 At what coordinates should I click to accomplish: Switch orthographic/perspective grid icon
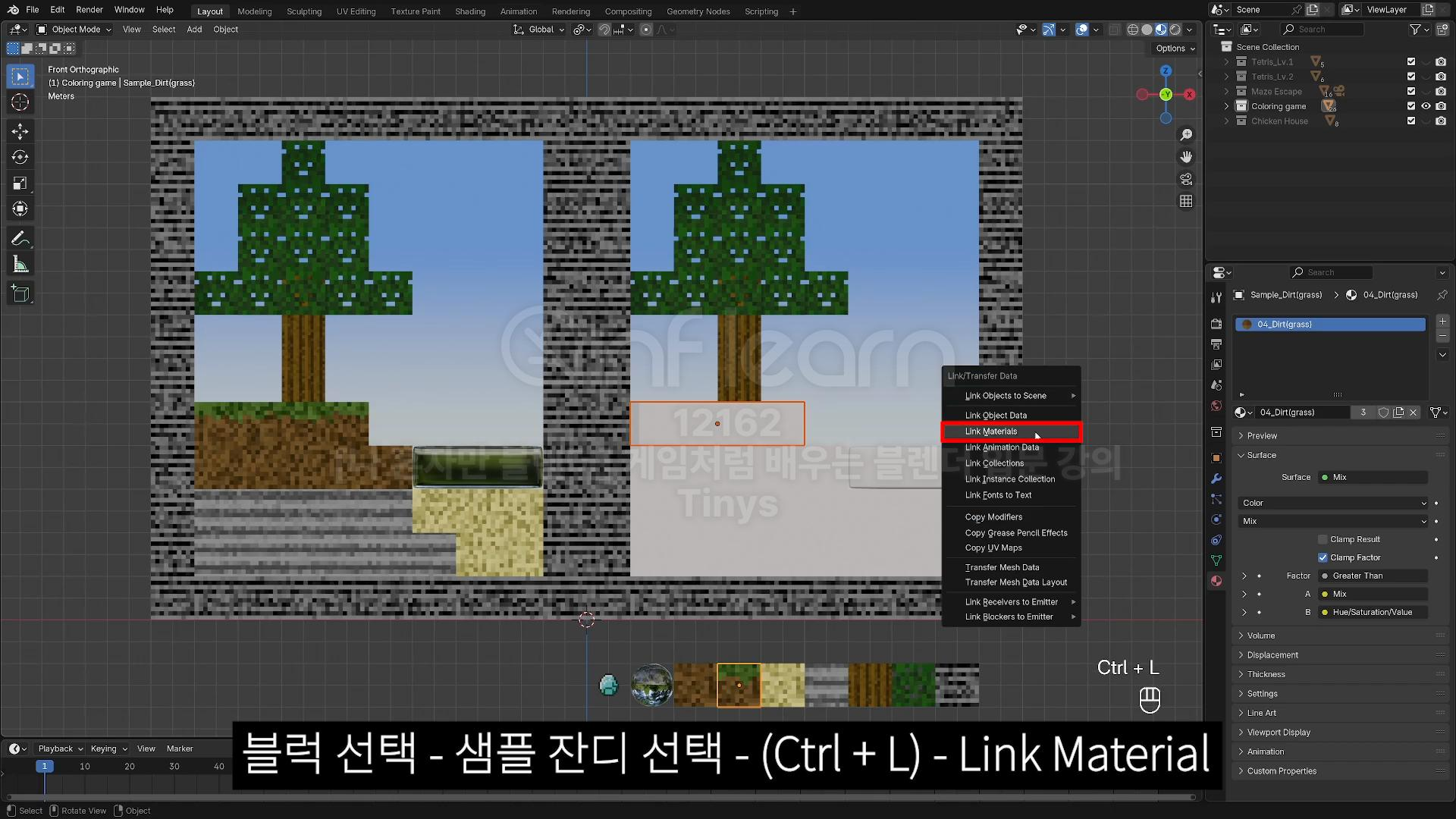1186,201
